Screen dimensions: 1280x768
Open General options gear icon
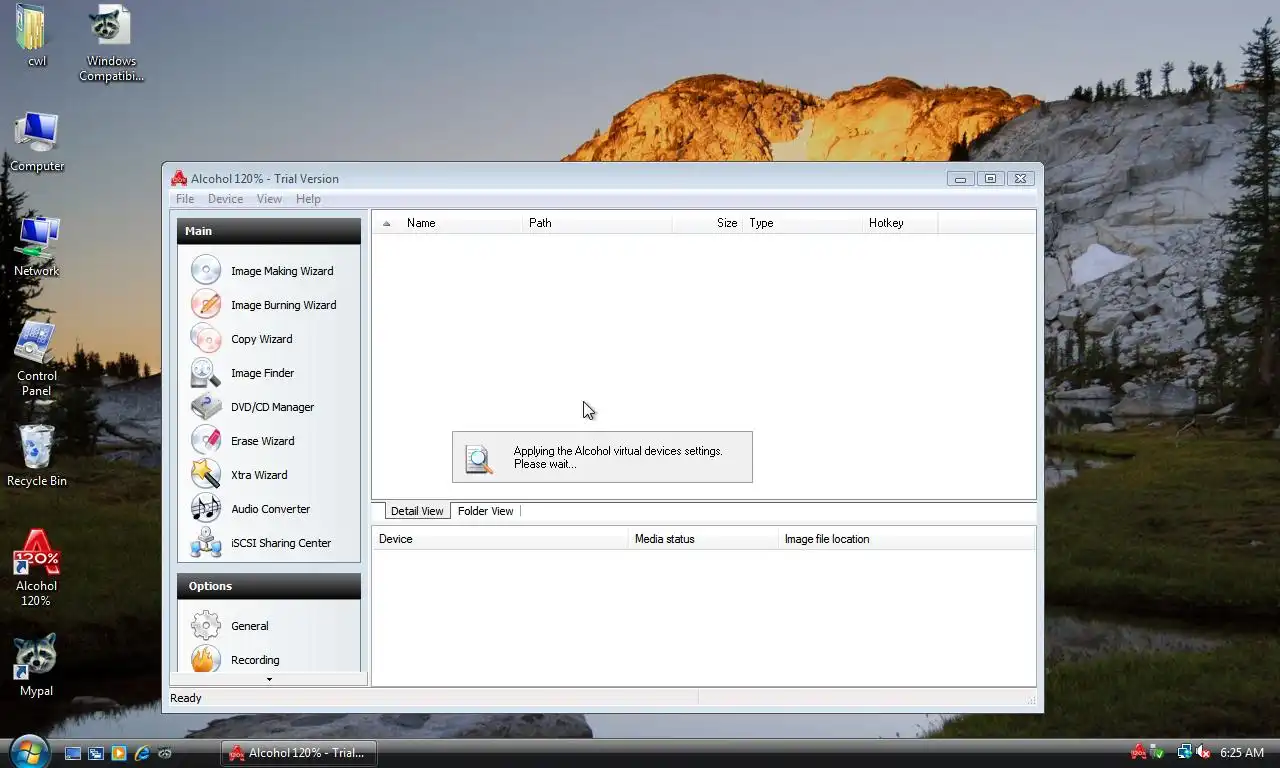pos(206,626)
